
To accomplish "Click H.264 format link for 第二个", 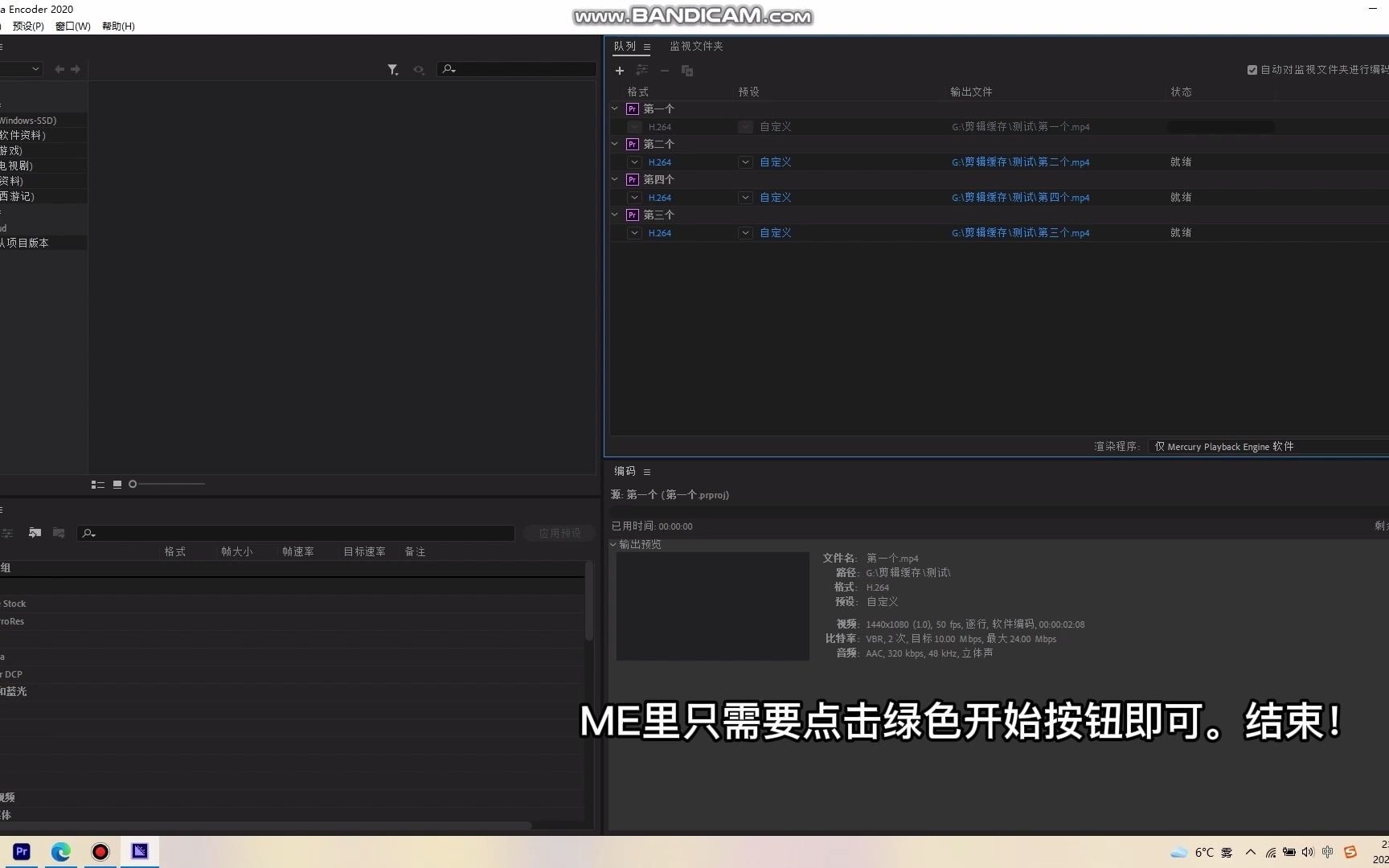I will pyautogui.click(x=660, y=162).
